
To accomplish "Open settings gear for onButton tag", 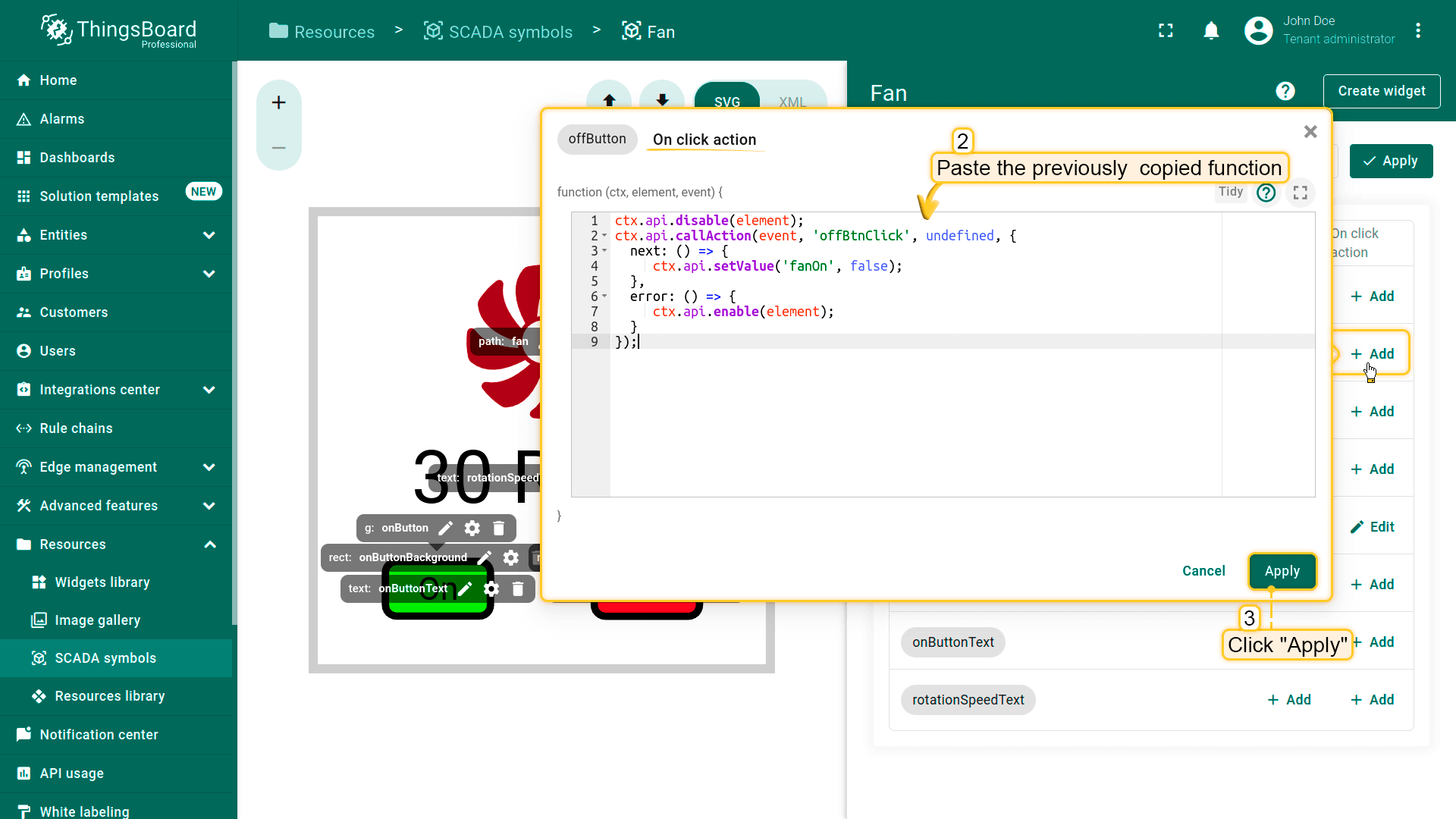I will point(472,528).
